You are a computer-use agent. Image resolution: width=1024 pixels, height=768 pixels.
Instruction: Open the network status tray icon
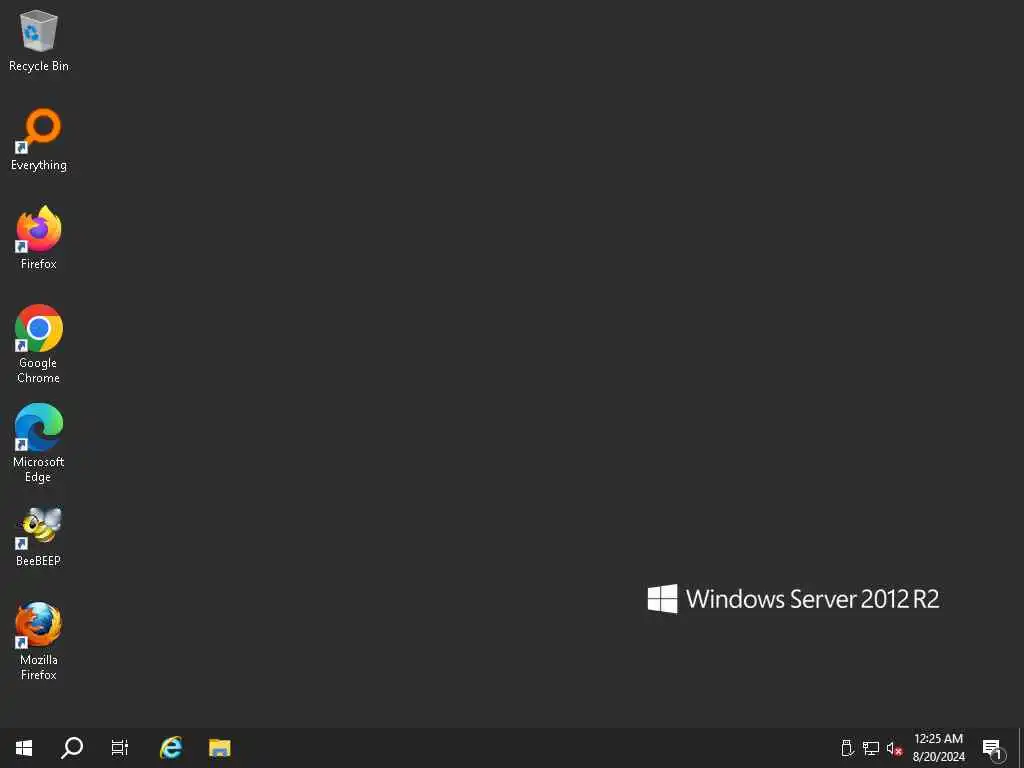871,748
